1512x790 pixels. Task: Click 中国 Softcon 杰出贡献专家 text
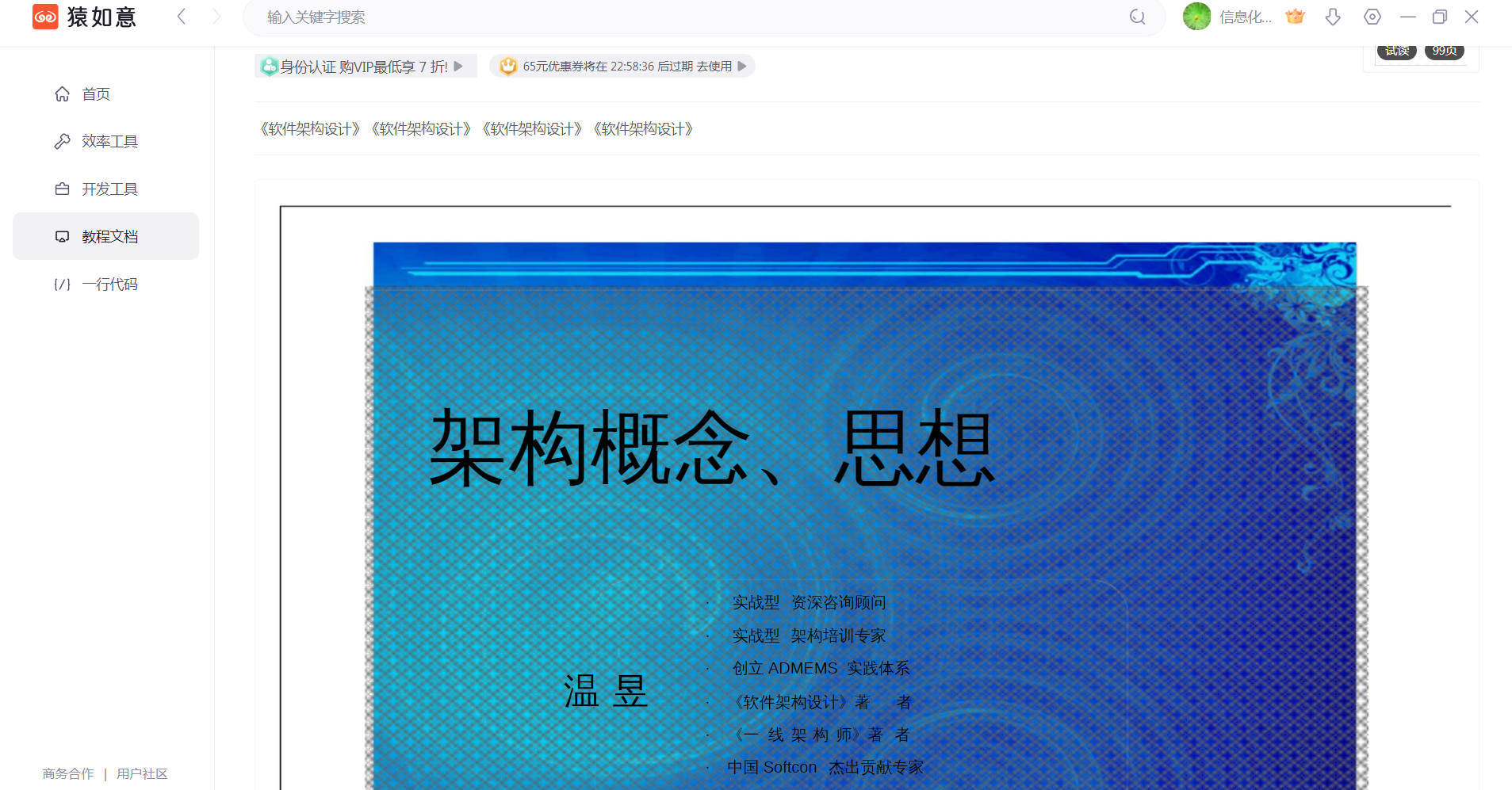[825, 767]
